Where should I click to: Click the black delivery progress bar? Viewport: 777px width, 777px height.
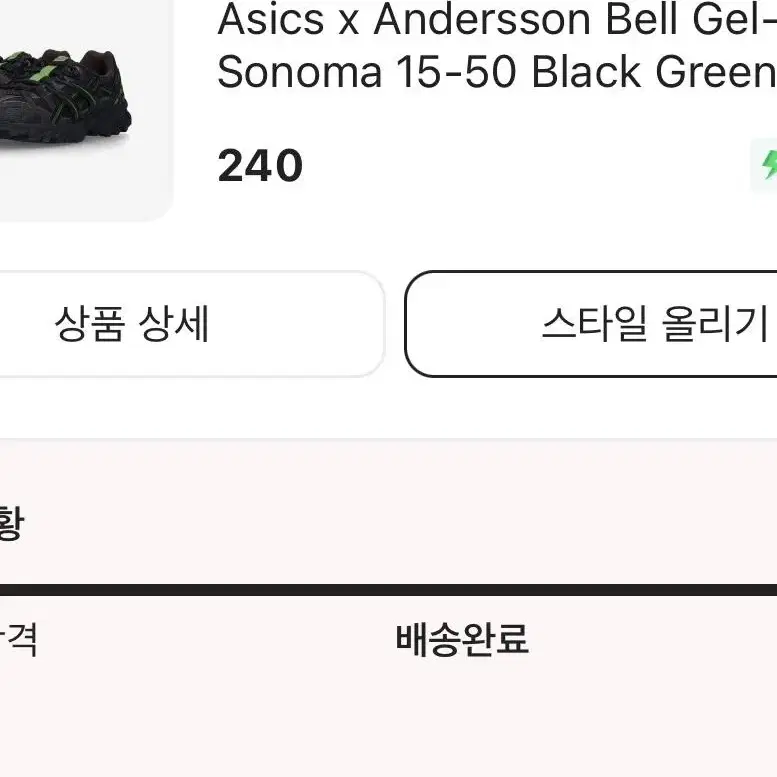pos(388,590)
